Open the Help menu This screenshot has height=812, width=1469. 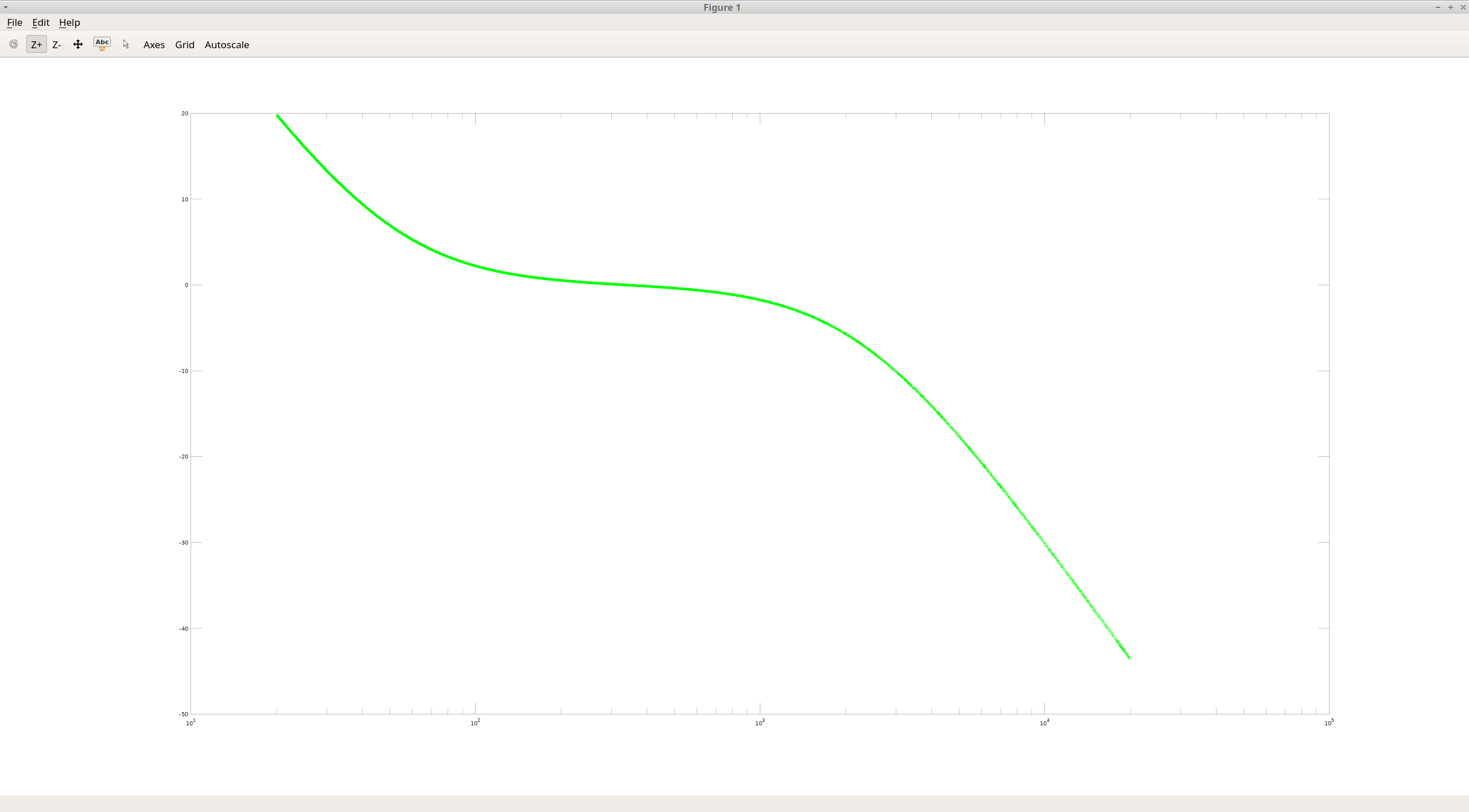tap(69, 22)
